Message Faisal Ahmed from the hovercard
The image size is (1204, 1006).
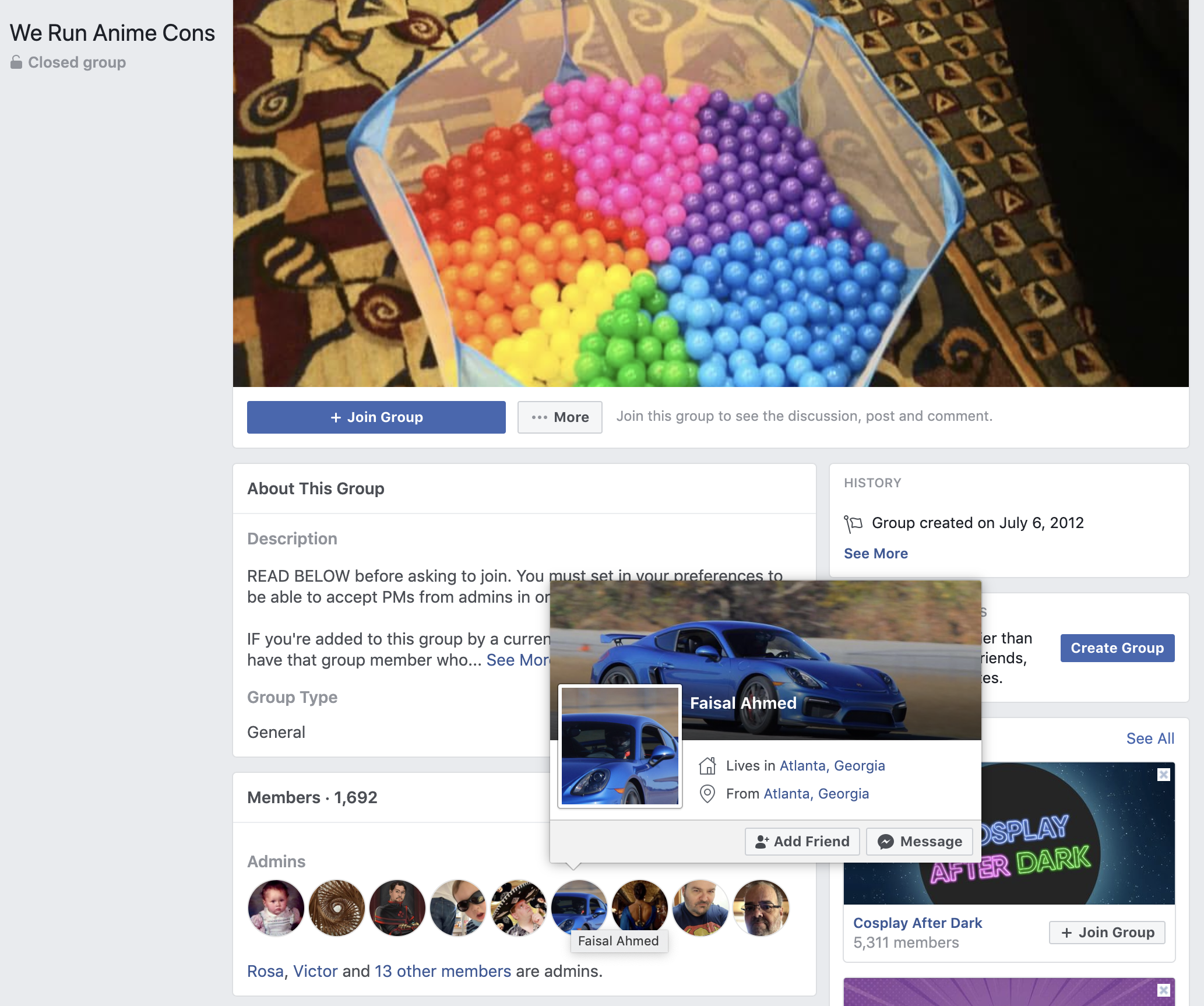(x=920, y=842)
